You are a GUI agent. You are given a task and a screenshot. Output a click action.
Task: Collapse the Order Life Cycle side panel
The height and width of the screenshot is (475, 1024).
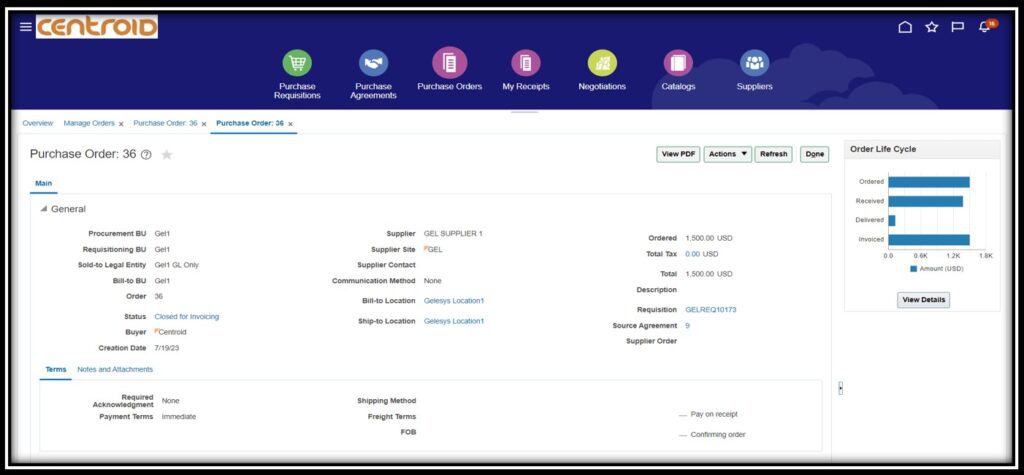click(x=840, y=388)
